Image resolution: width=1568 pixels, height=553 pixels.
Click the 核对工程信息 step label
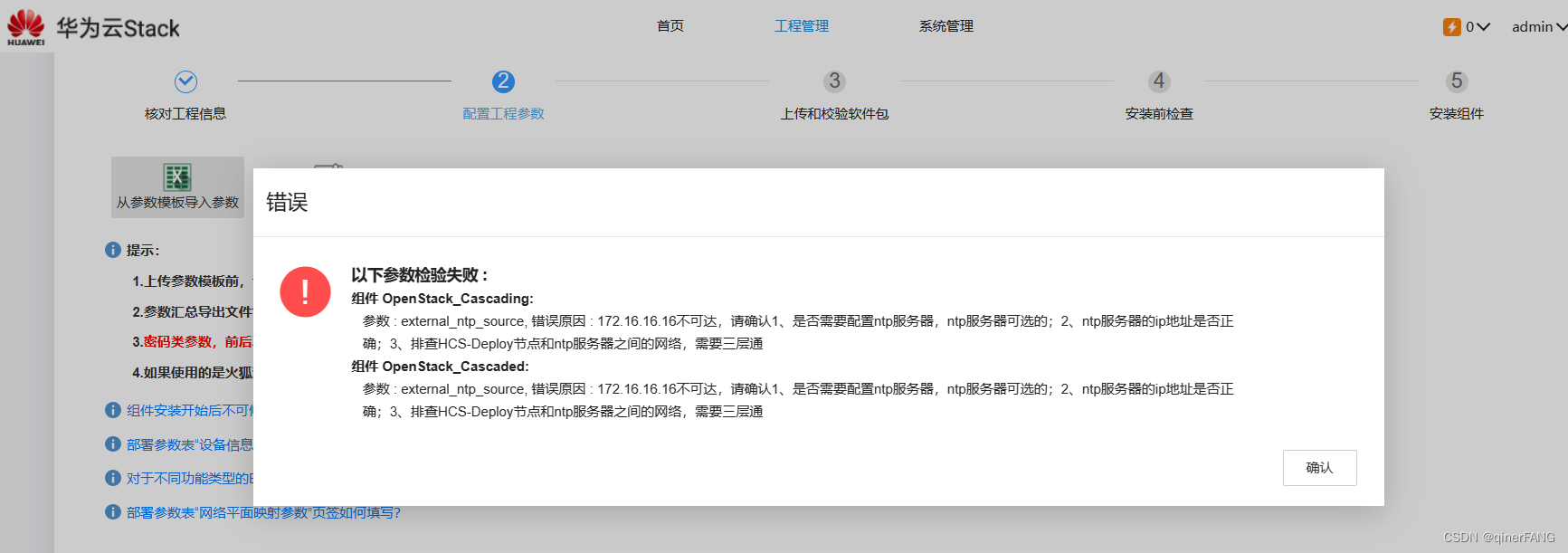185,114
